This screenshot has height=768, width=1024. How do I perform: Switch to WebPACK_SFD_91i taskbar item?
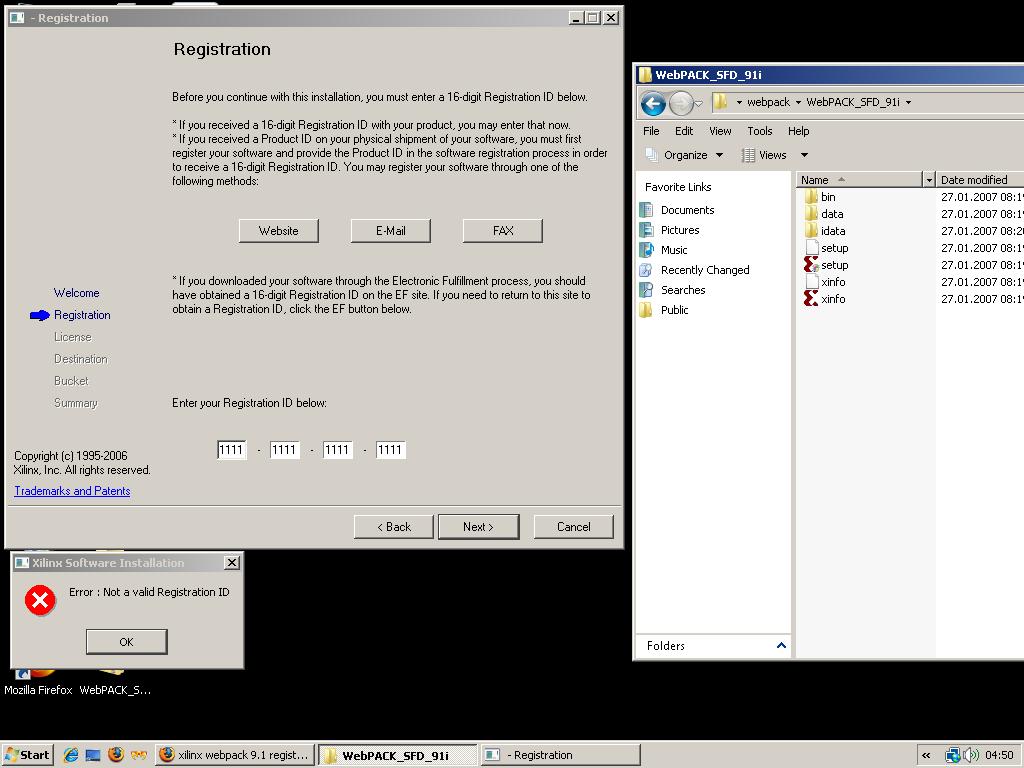pos(398,755)
